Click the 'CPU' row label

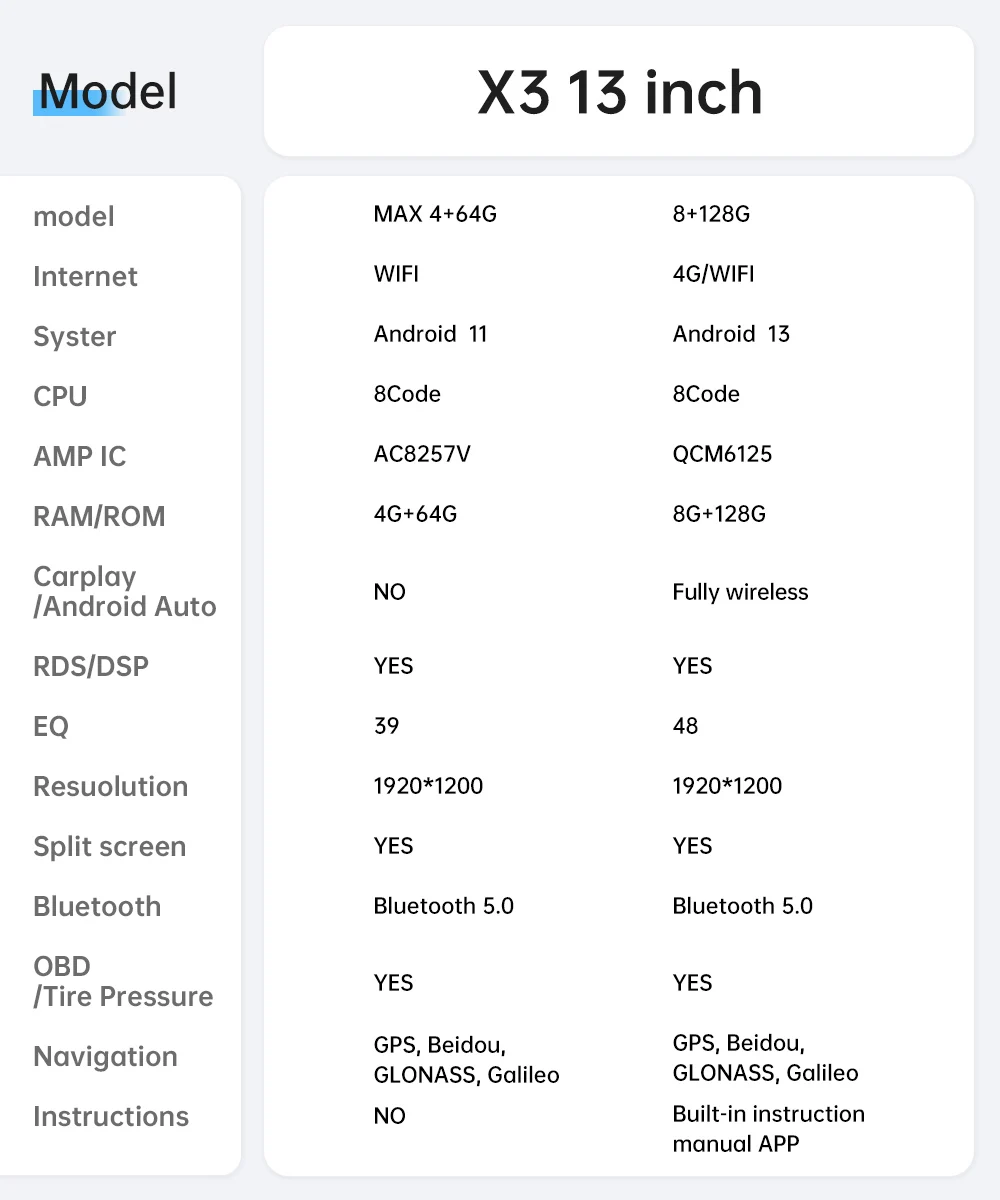[x=60, y=397]
